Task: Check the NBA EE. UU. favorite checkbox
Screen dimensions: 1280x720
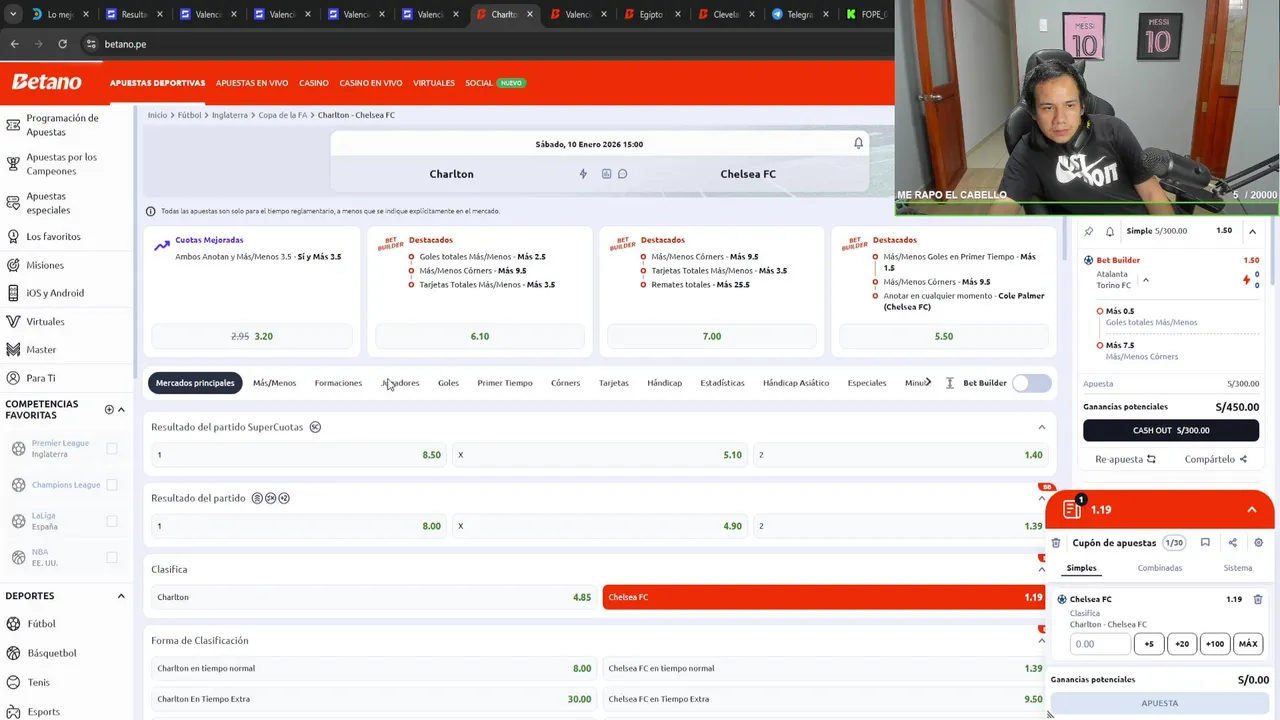Action: (x=112, y=557)
